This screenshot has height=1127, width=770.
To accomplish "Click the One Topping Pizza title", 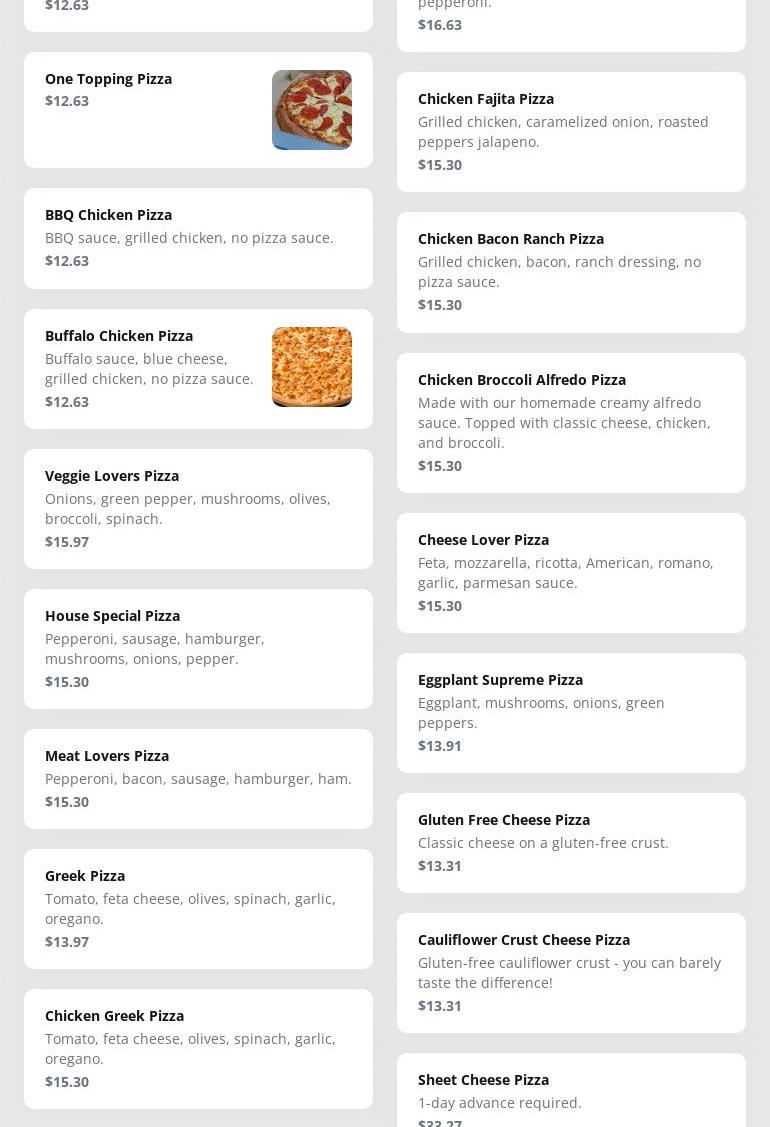I will (108, 79).
